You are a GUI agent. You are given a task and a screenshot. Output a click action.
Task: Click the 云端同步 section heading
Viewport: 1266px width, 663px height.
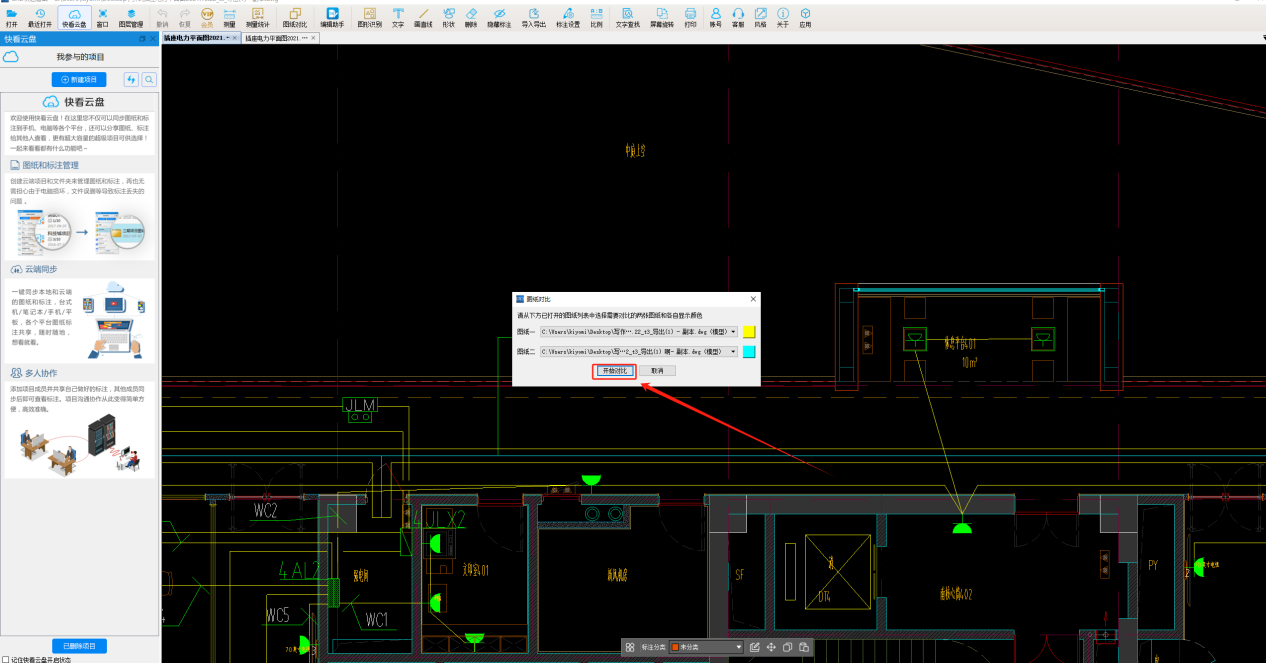tap(41, 270)
